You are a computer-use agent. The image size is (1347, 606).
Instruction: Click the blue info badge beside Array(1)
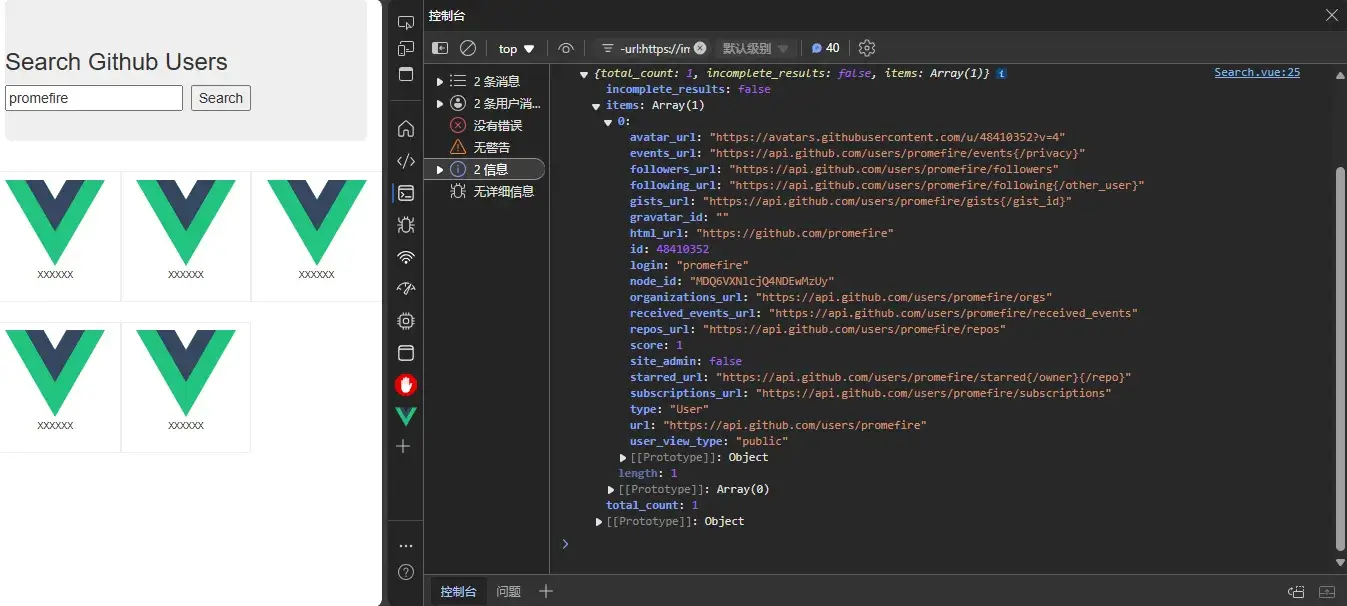click(1001, 74)
